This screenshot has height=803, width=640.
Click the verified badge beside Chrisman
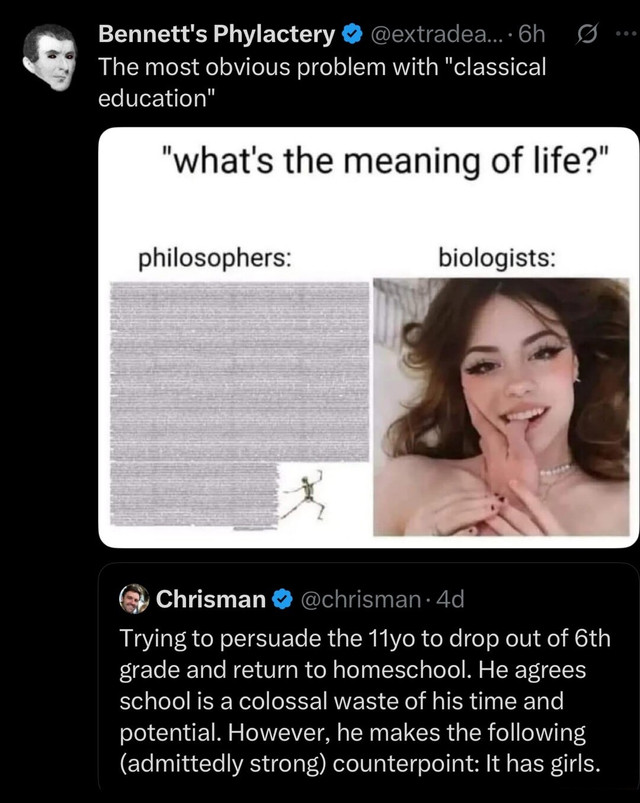[282, 599]
